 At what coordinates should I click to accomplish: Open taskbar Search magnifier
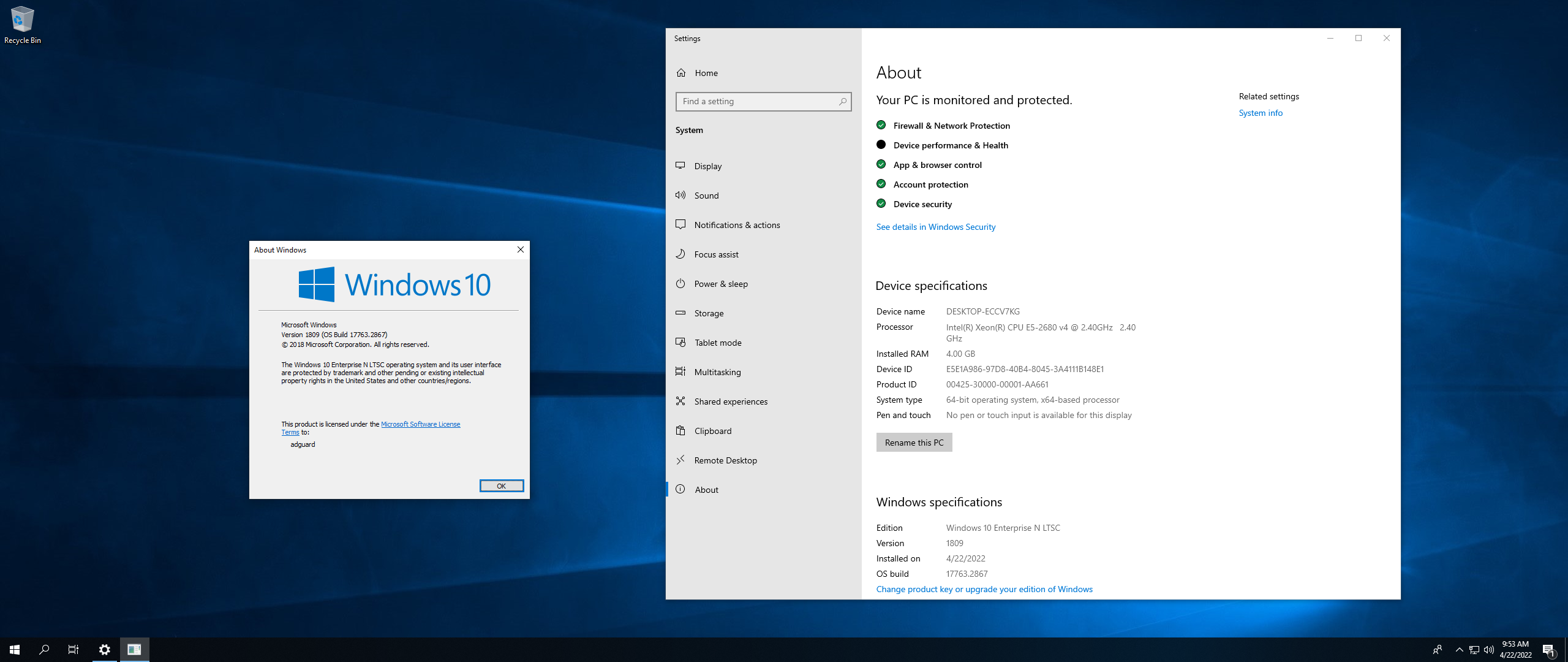[44, 650]
